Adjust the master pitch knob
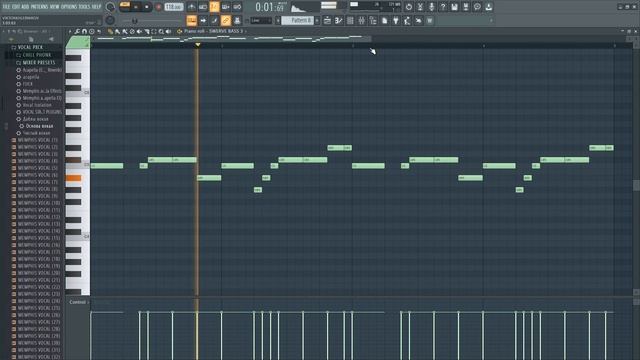Viewport: 640px width, 360px height. tap(110, 20)
